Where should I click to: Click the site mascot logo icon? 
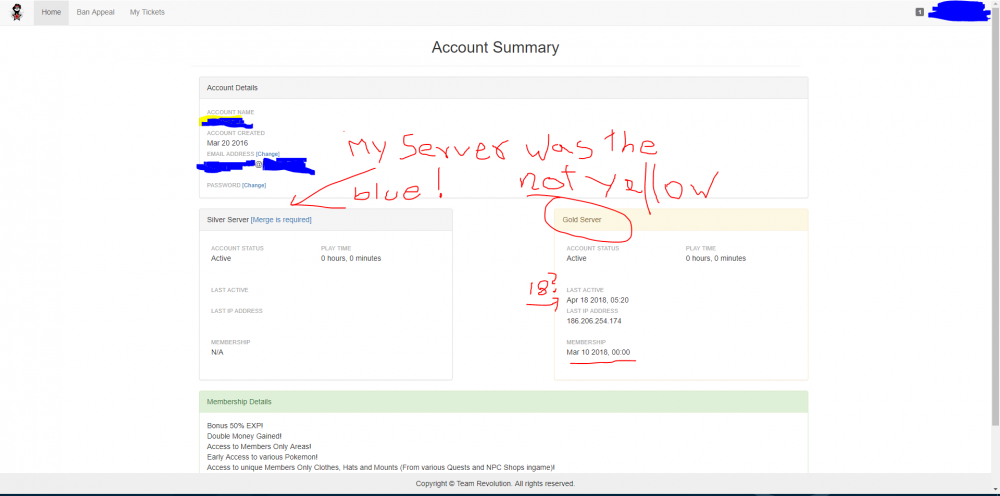(16, 13)
